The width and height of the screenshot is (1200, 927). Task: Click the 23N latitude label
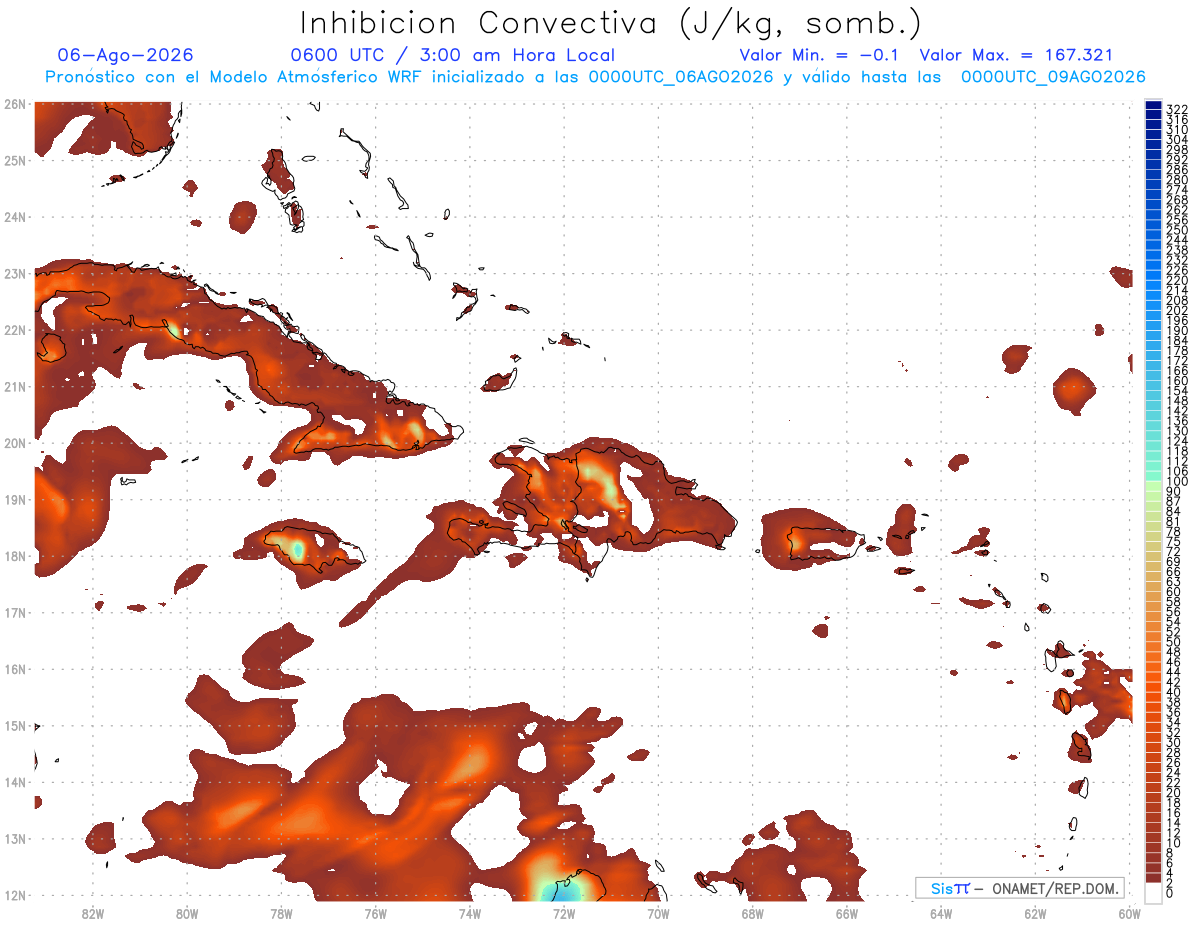pos(14,273)
